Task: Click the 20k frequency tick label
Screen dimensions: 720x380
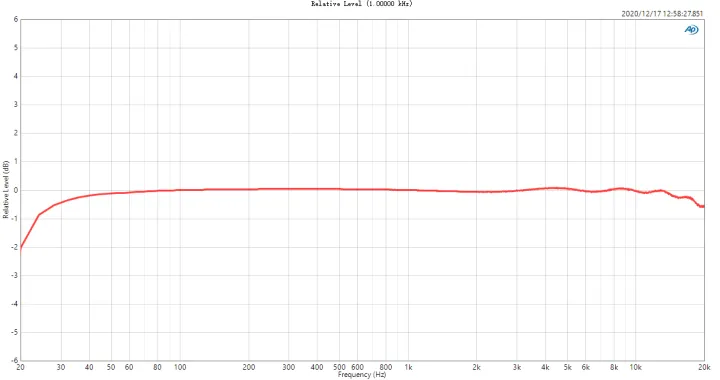Action: pos(704,367)
